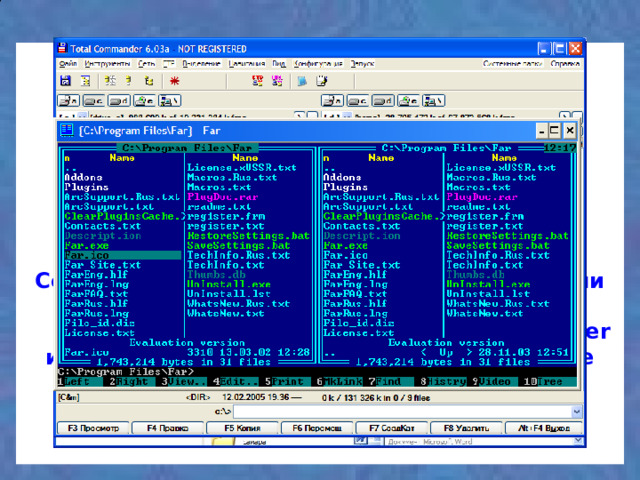This screenshot has width=640, height=480.
Task: Select UnInstall.exe in right Far panel
Action: pos(488,284)
